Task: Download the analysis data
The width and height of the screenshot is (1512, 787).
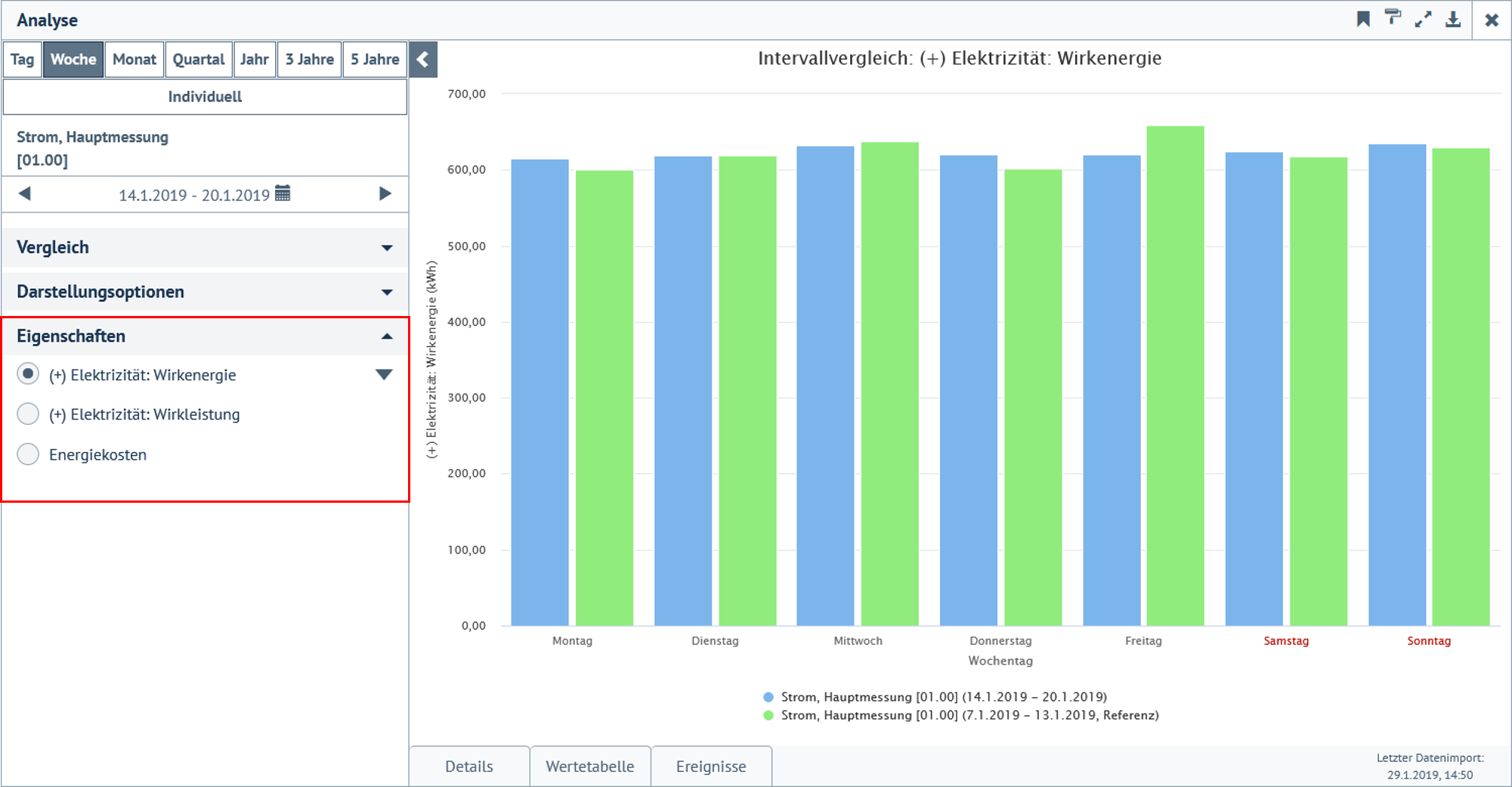Action: pyautogui.click(x=1455, y=19)
